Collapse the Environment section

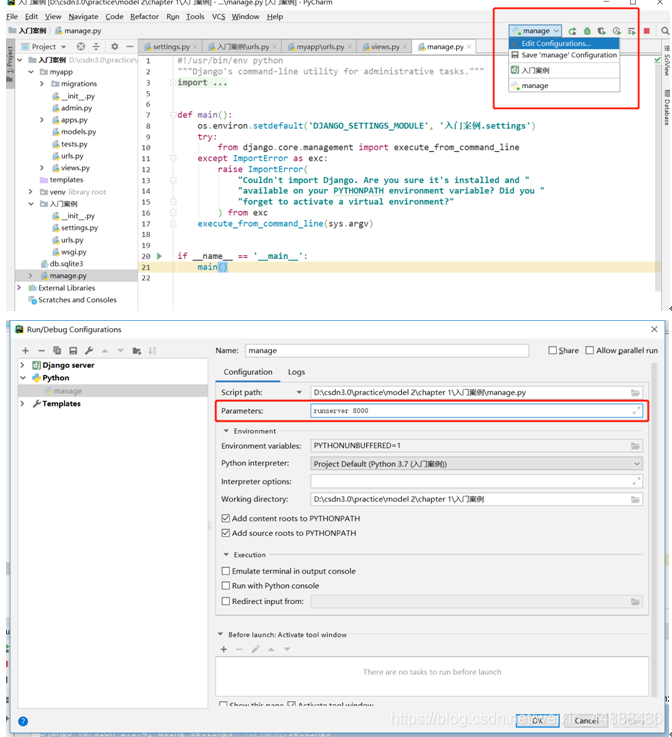tap(226, 431)
